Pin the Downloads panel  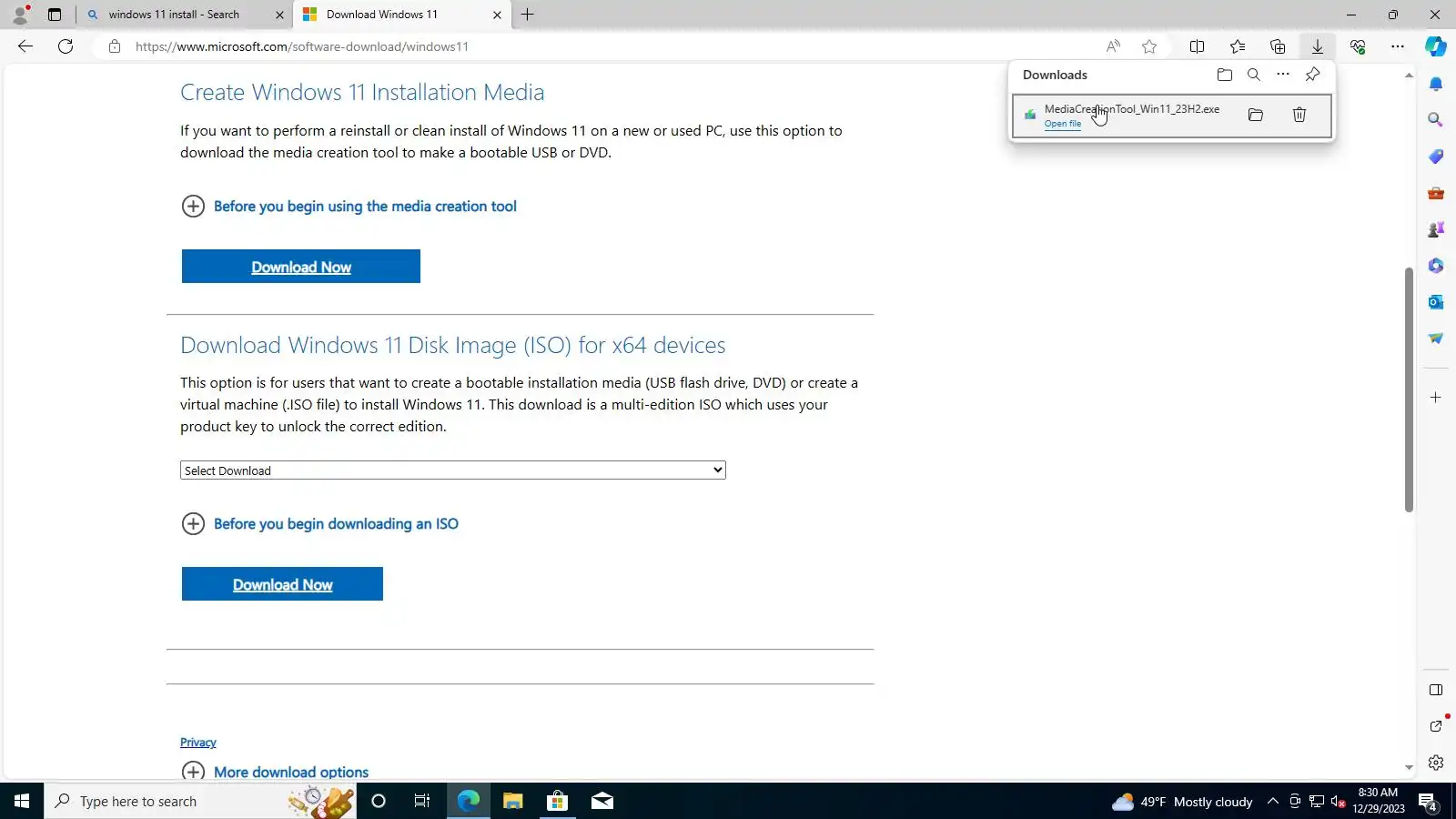pos(1312,75)
